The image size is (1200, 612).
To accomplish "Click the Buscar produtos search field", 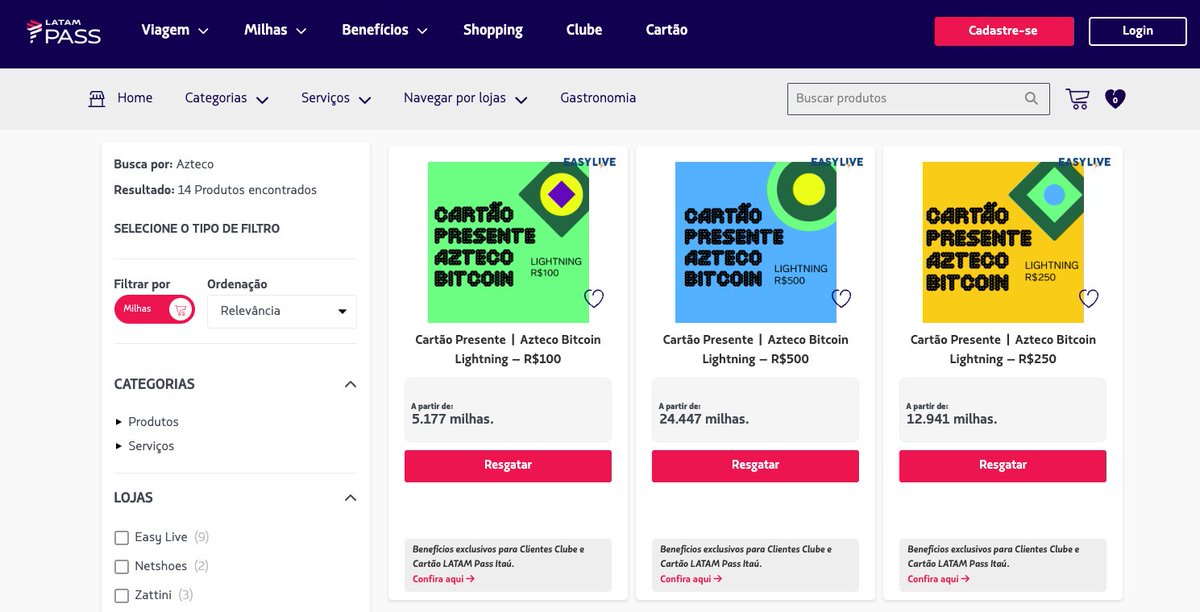I will tap(905, 98).
